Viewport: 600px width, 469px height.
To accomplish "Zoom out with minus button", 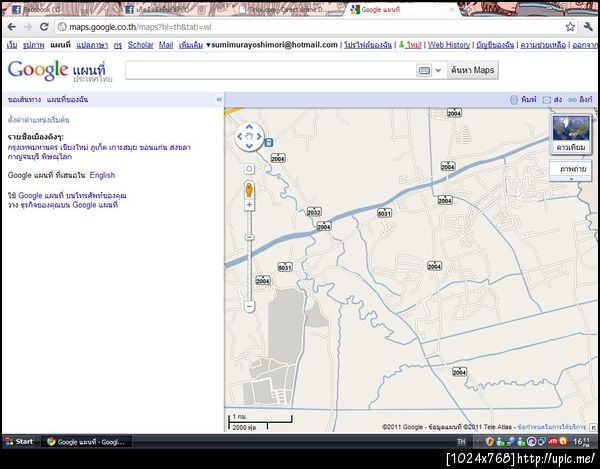I will (249, 306).
